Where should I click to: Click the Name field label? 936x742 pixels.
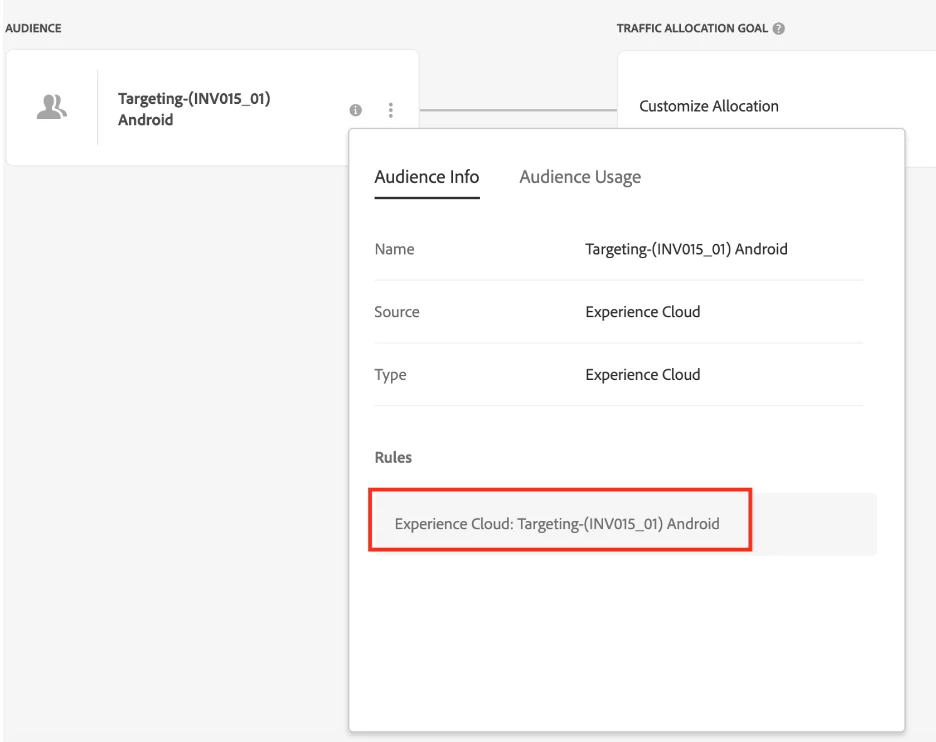point(394,249)
